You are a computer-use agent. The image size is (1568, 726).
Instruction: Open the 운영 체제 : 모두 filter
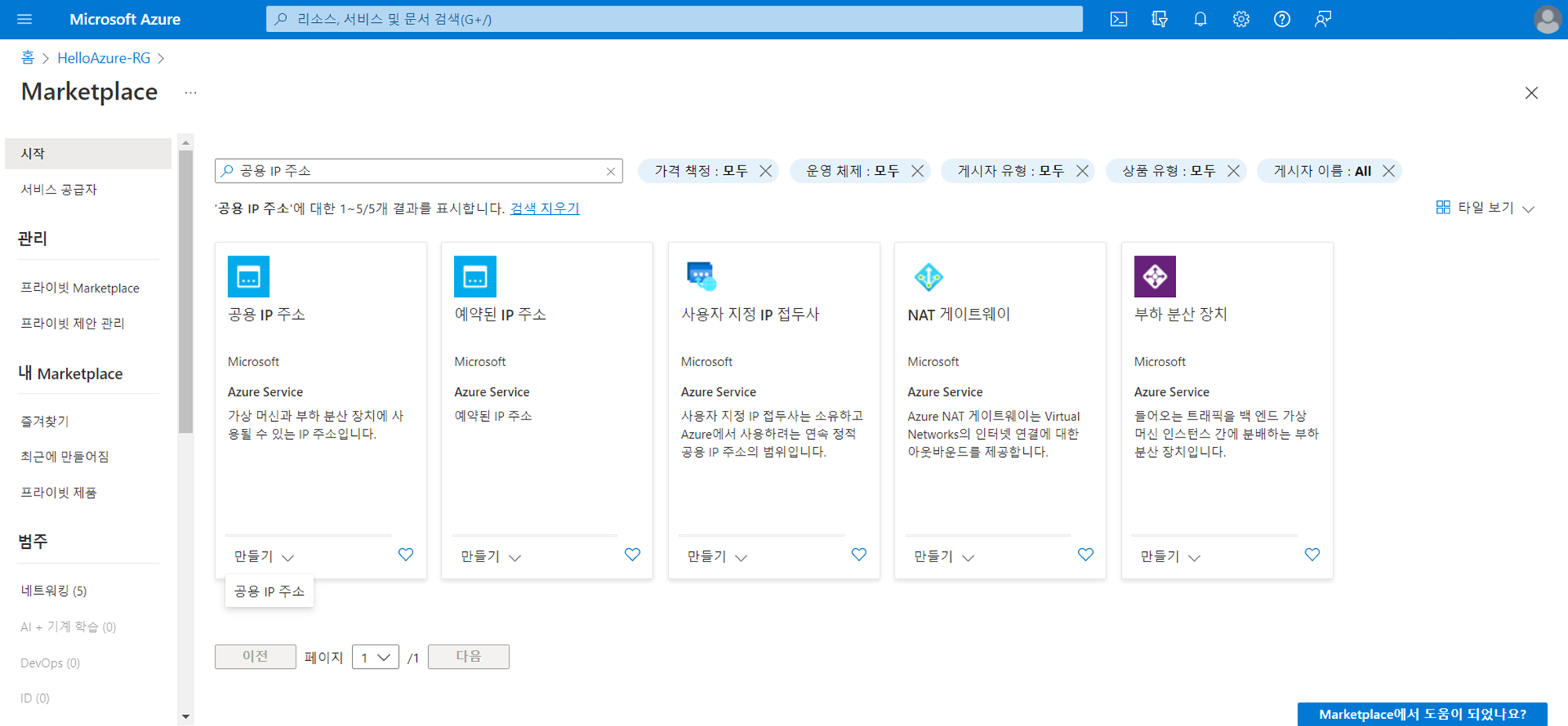(852, 171)
